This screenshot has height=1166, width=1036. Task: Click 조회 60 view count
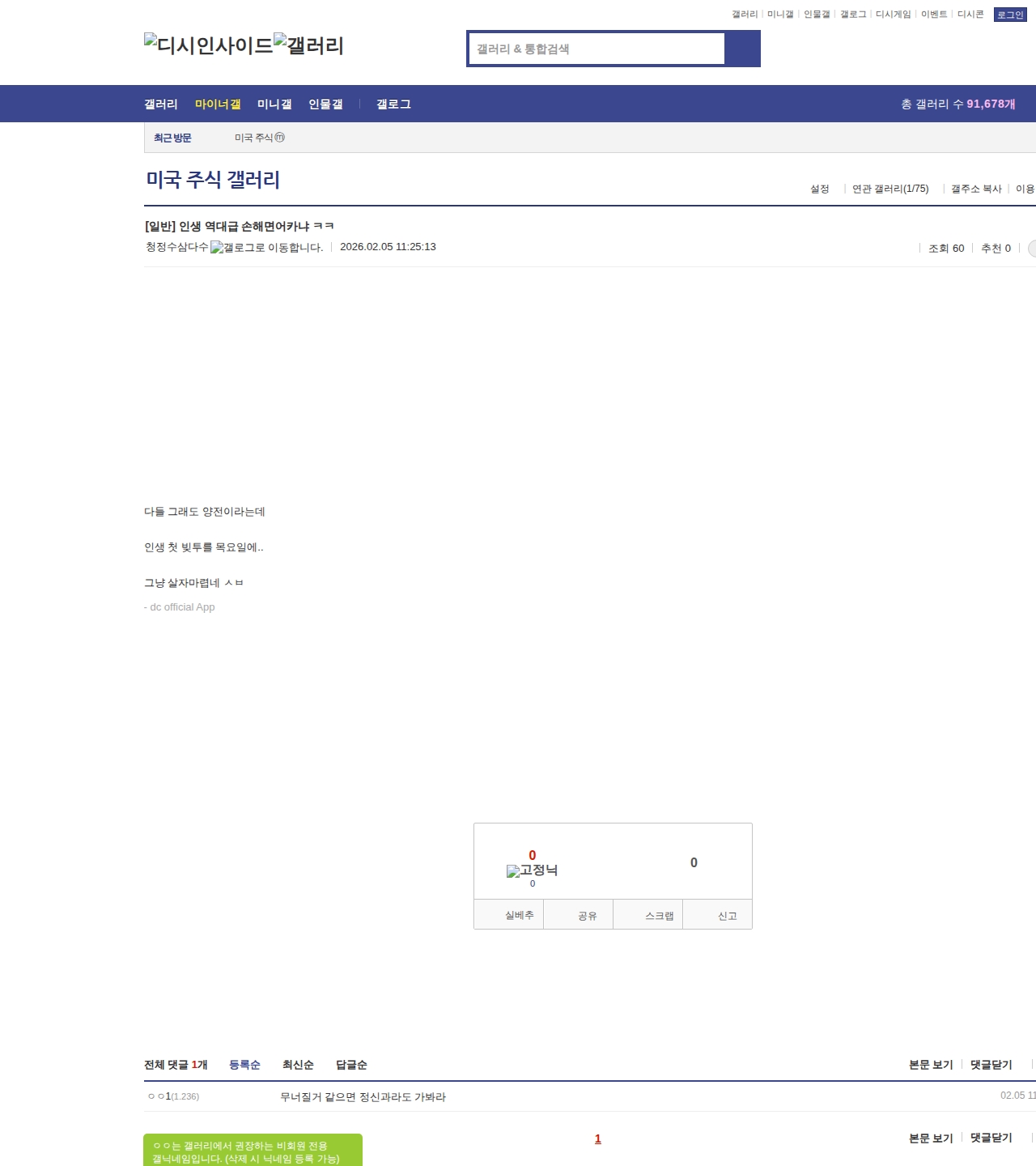coord(946,249)
